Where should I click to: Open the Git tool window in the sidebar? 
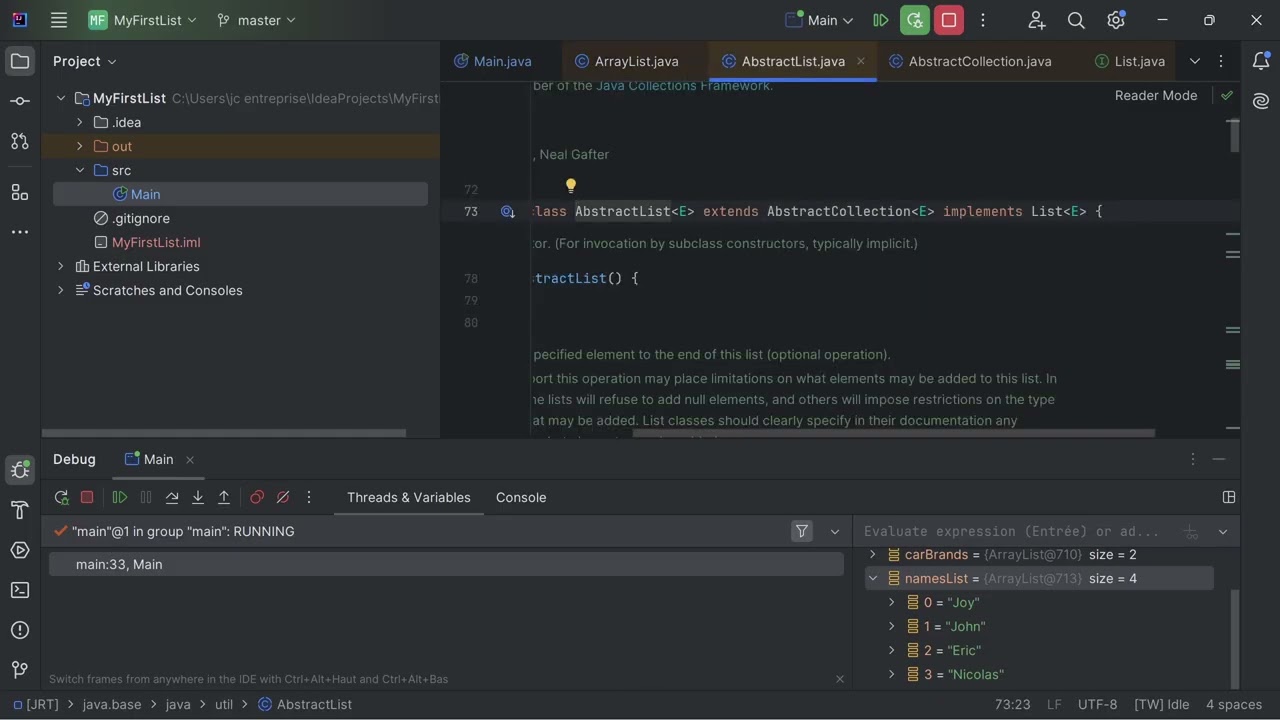[x=20, y=670]
